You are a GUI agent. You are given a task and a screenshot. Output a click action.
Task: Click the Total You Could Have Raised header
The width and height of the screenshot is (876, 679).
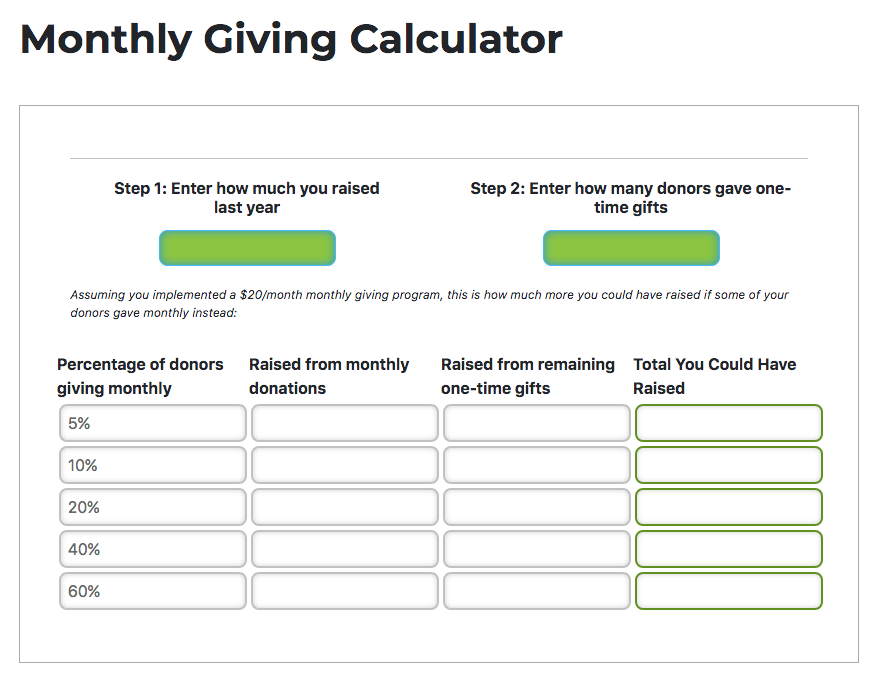tap(715, 376)
